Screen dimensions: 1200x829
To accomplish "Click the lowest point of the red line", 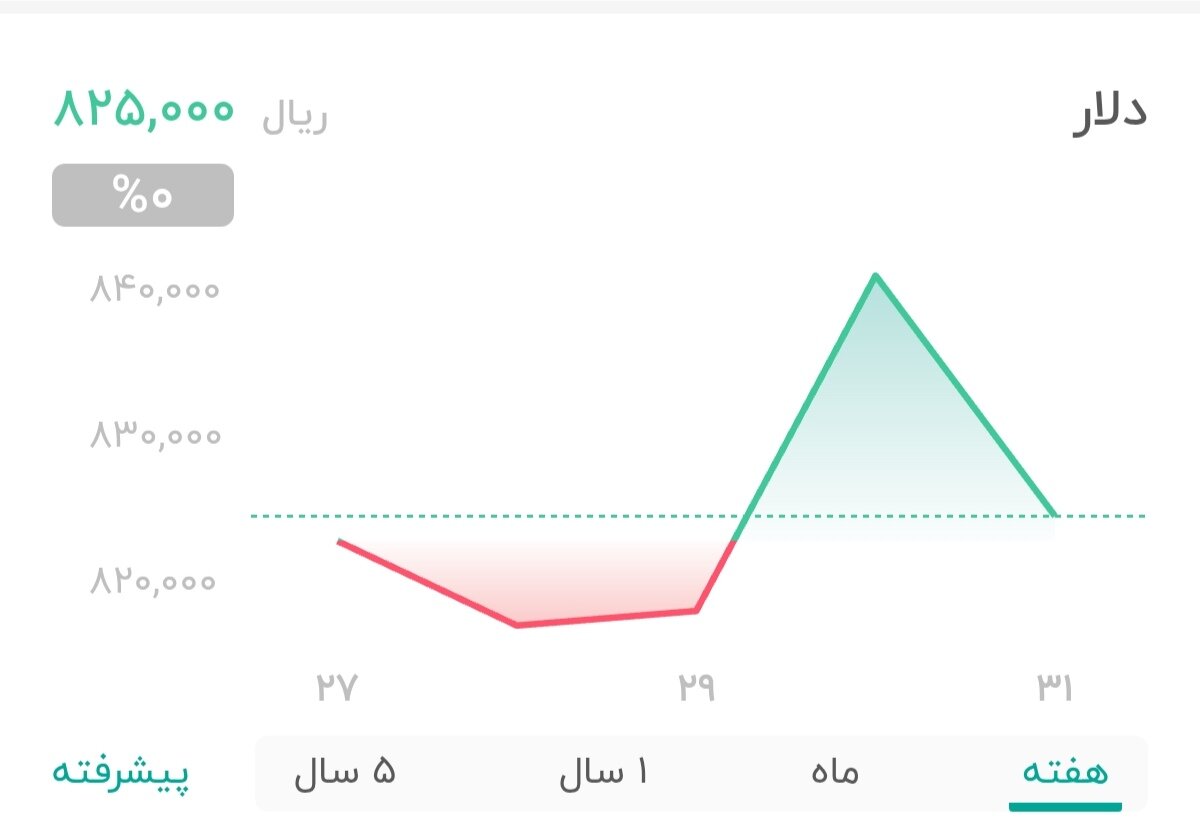I will [517, 624].
